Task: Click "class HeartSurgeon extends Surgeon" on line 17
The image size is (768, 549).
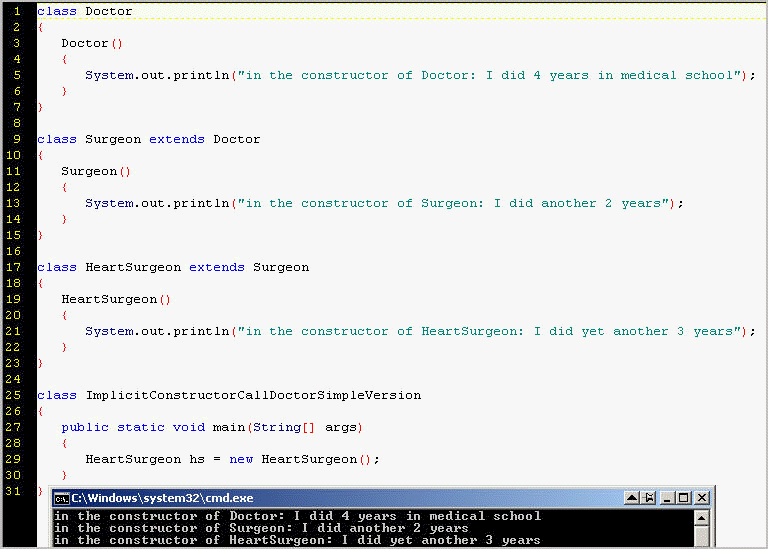Action: coord(173,267)
